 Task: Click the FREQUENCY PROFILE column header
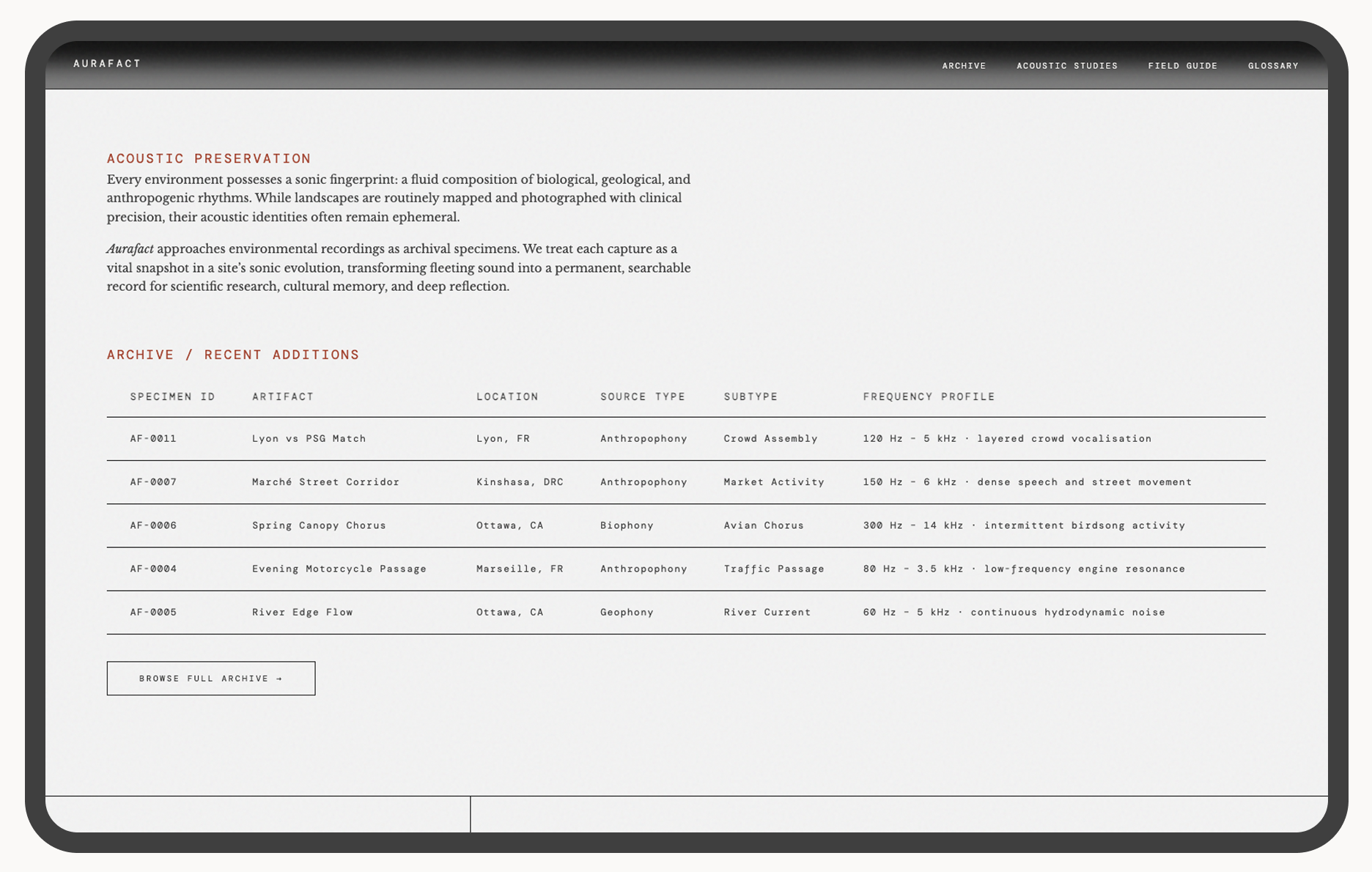(929, 396)
